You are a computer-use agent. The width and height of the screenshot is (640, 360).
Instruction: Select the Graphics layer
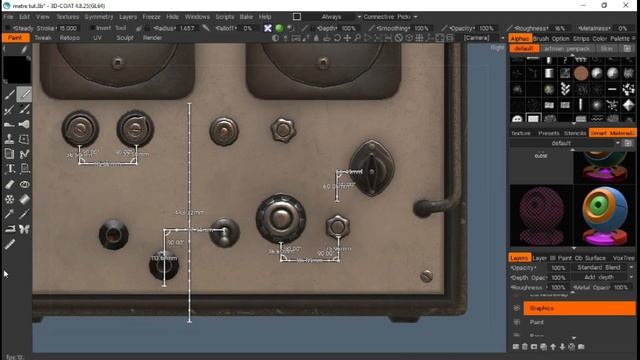click(579, 308)
